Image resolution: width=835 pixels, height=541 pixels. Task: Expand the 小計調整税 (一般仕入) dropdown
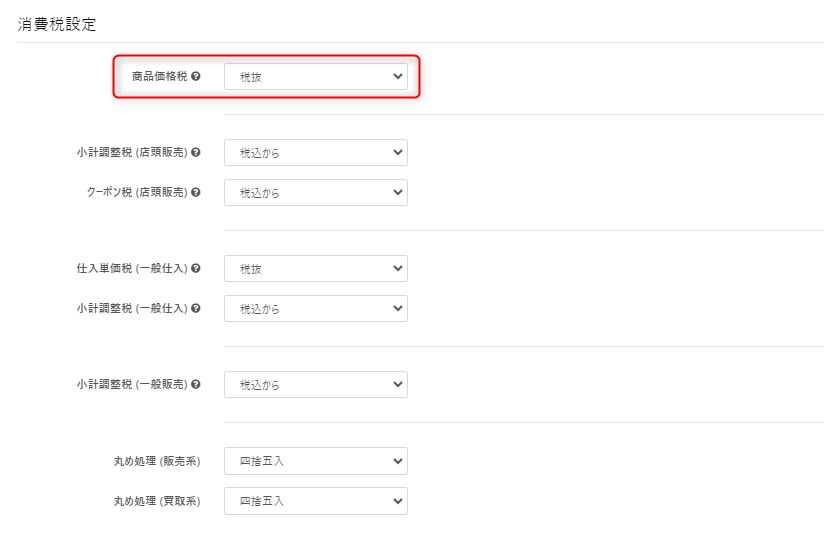click(x=315, y=308)
